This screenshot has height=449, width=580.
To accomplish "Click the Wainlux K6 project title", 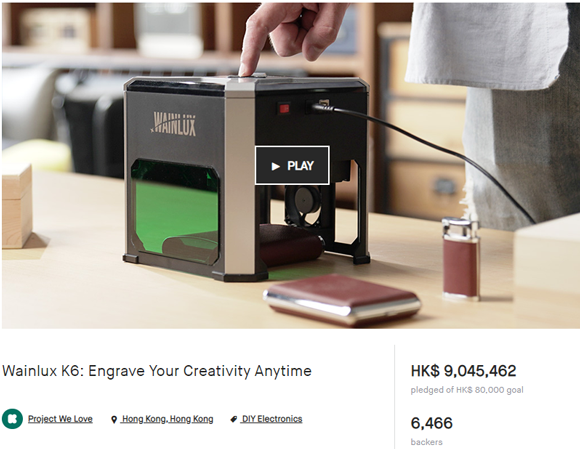I will click(x=157, y=371).
